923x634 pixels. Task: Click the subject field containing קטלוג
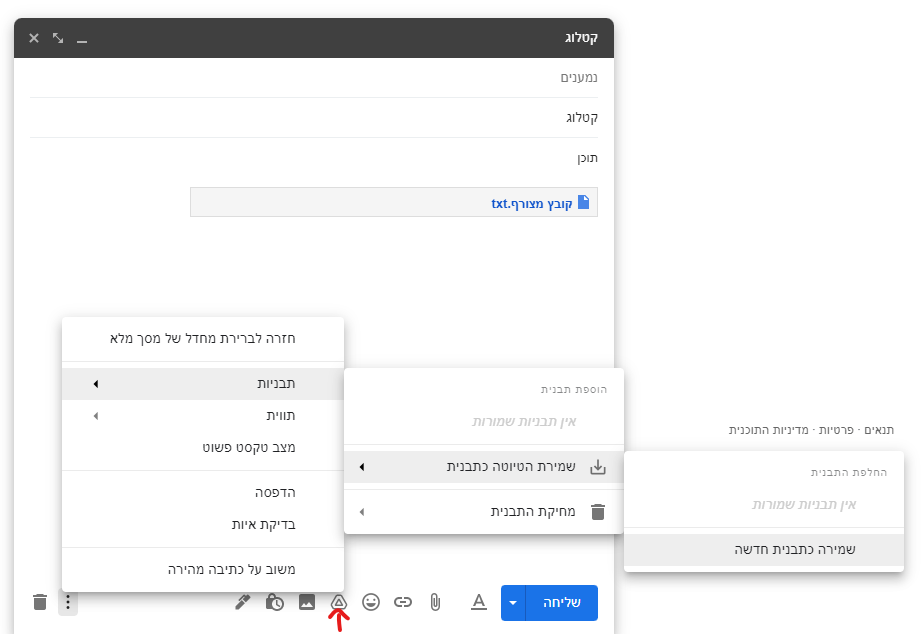[x=314, y=118]
